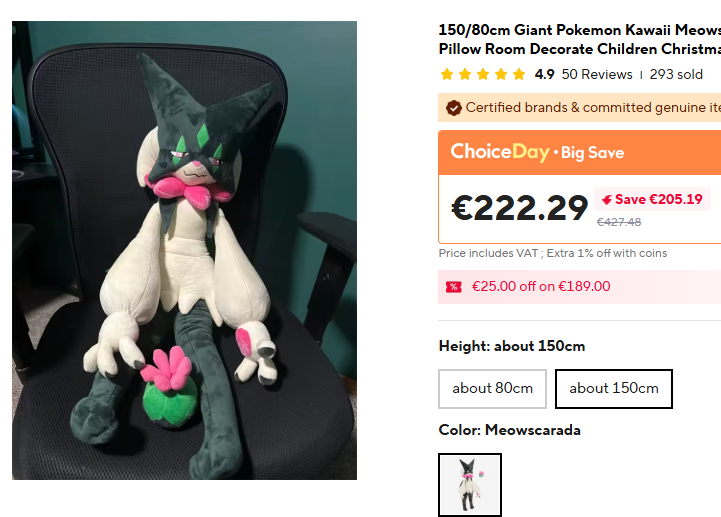Click the third yellow rating star
721x517 pixels.
(x=483, y=74)
